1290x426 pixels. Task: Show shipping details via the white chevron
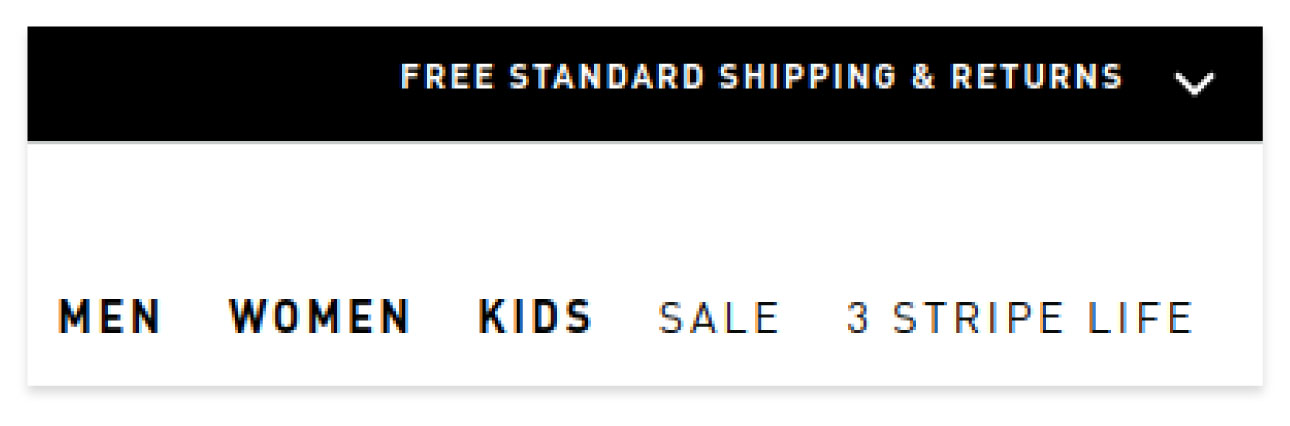1194,84
